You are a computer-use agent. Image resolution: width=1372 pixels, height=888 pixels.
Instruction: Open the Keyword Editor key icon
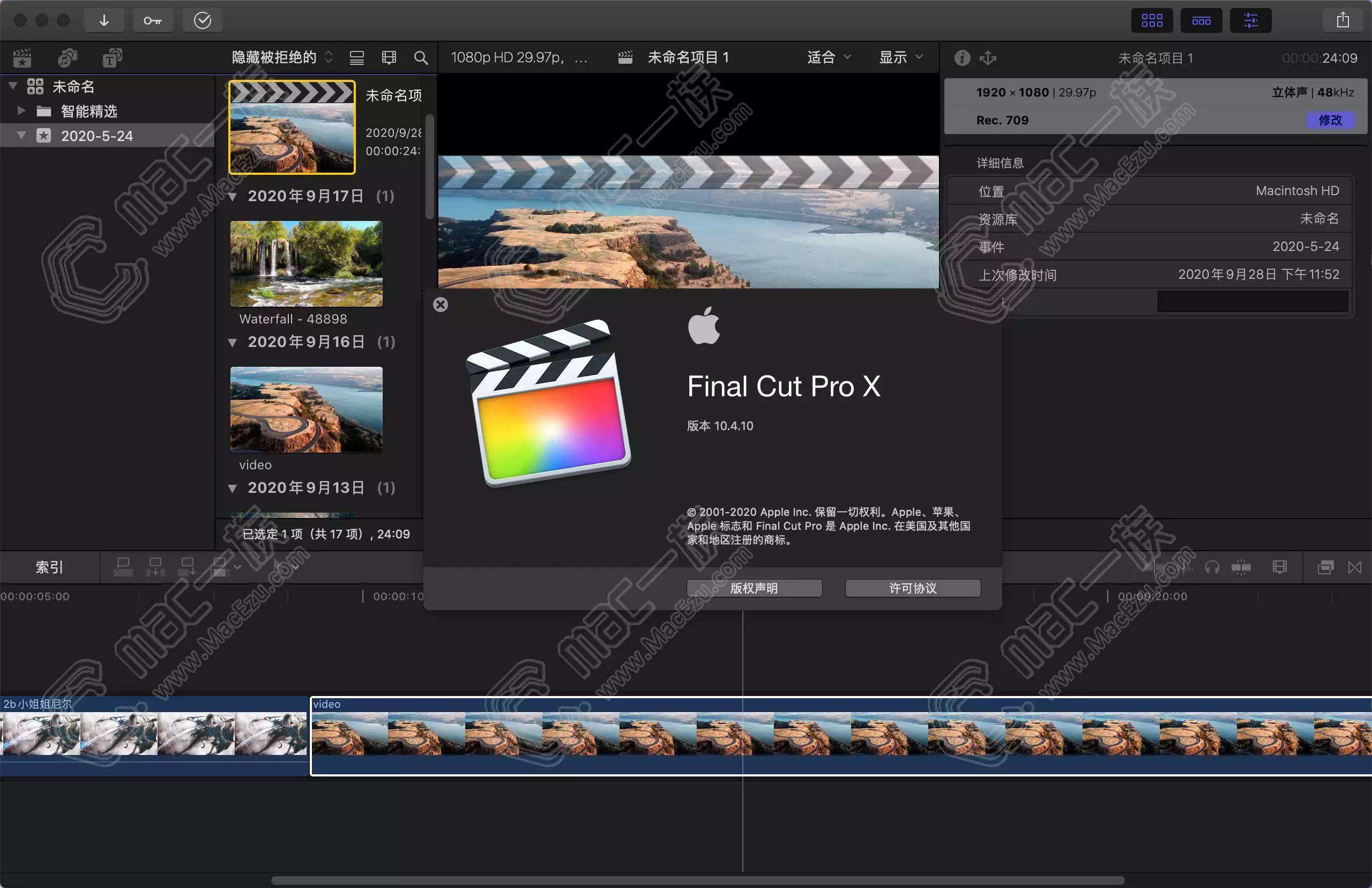[153, 21]
